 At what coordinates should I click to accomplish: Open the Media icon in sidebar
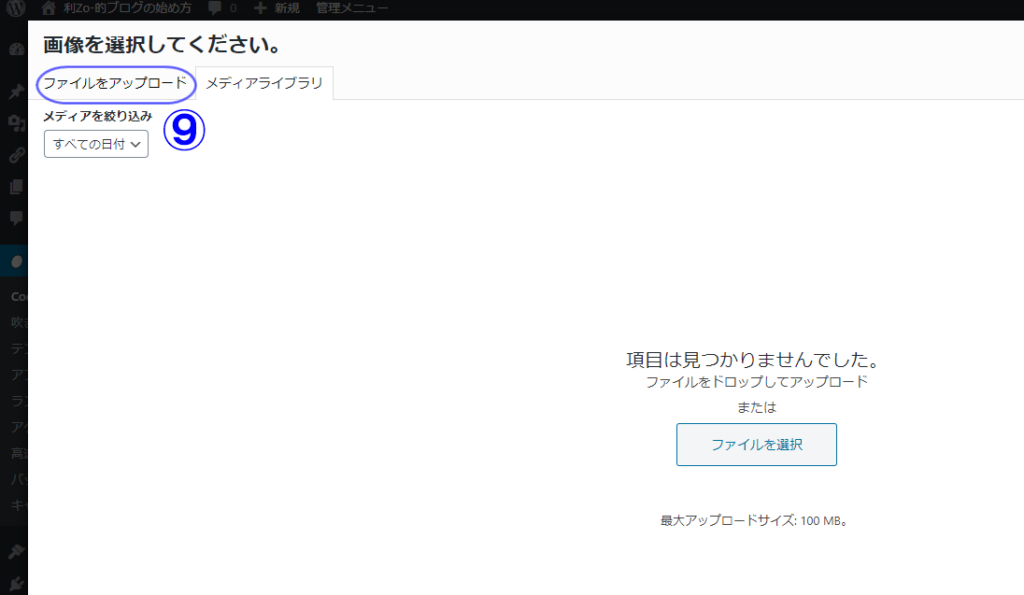click(x=16, y=123)
